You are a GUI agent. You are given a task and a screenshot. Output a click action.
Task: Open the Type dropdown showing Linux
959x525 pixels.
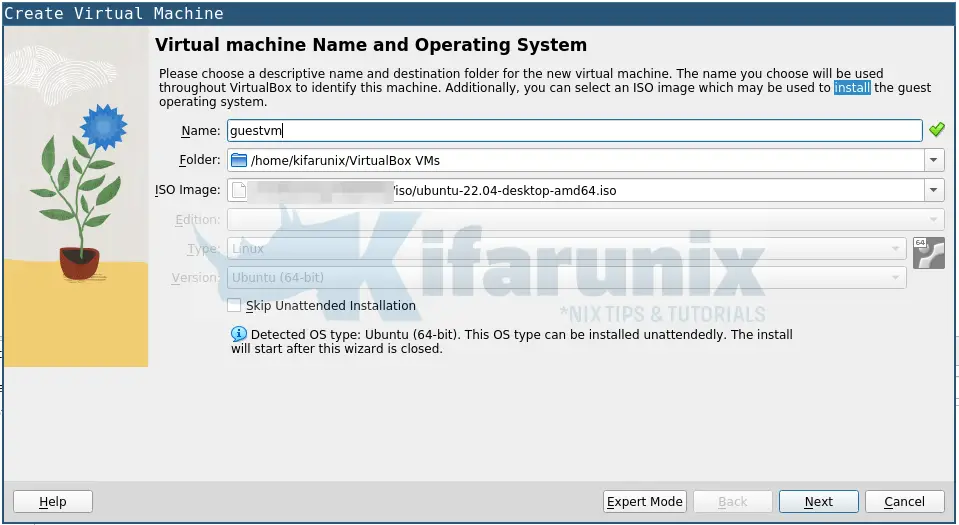[x=566, y=248]
